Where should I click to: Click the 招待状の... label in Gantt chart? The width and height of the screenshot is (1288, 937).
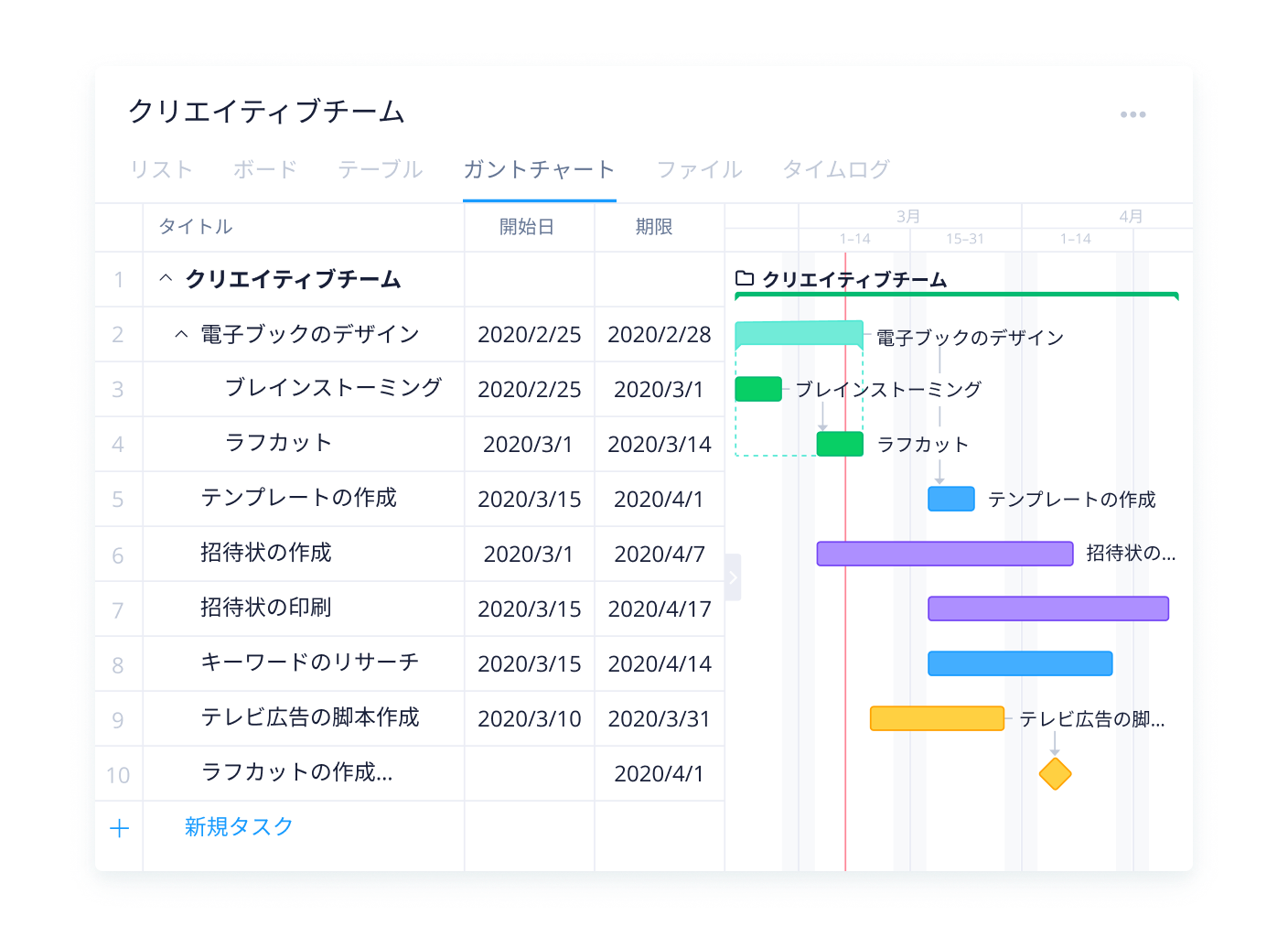pos(1131,552)
